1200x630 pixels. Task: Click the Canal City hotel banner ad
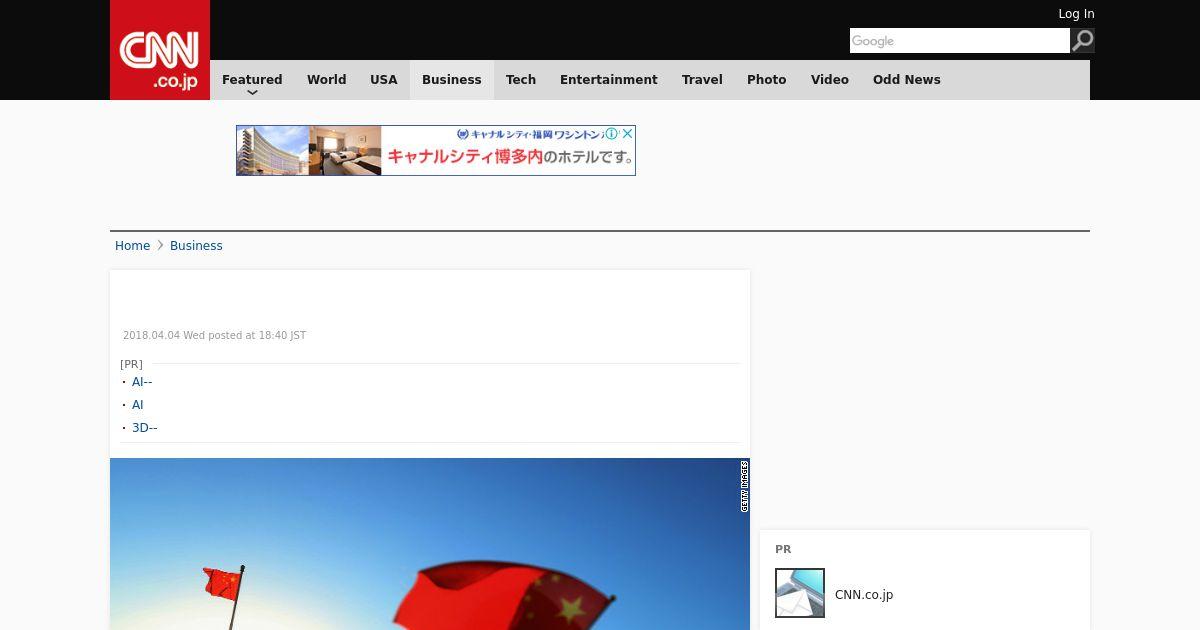436,150
